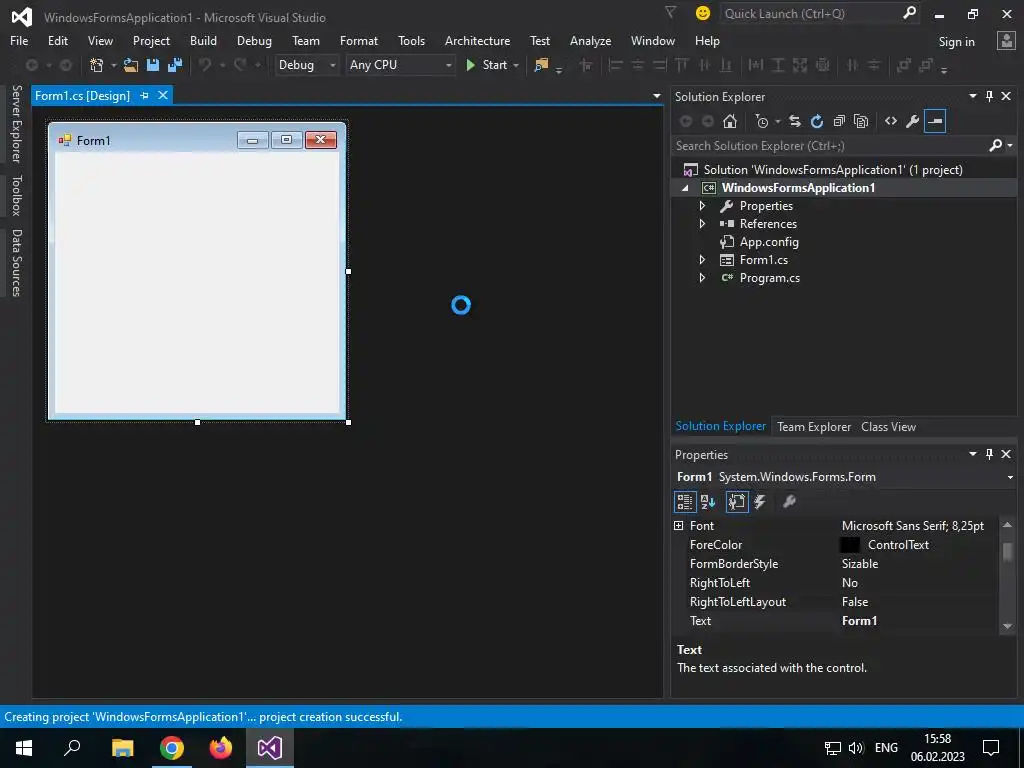Select App.config in Solution Explorer
The width and height of the screenshot is (1024, 768).
point(769,242)
